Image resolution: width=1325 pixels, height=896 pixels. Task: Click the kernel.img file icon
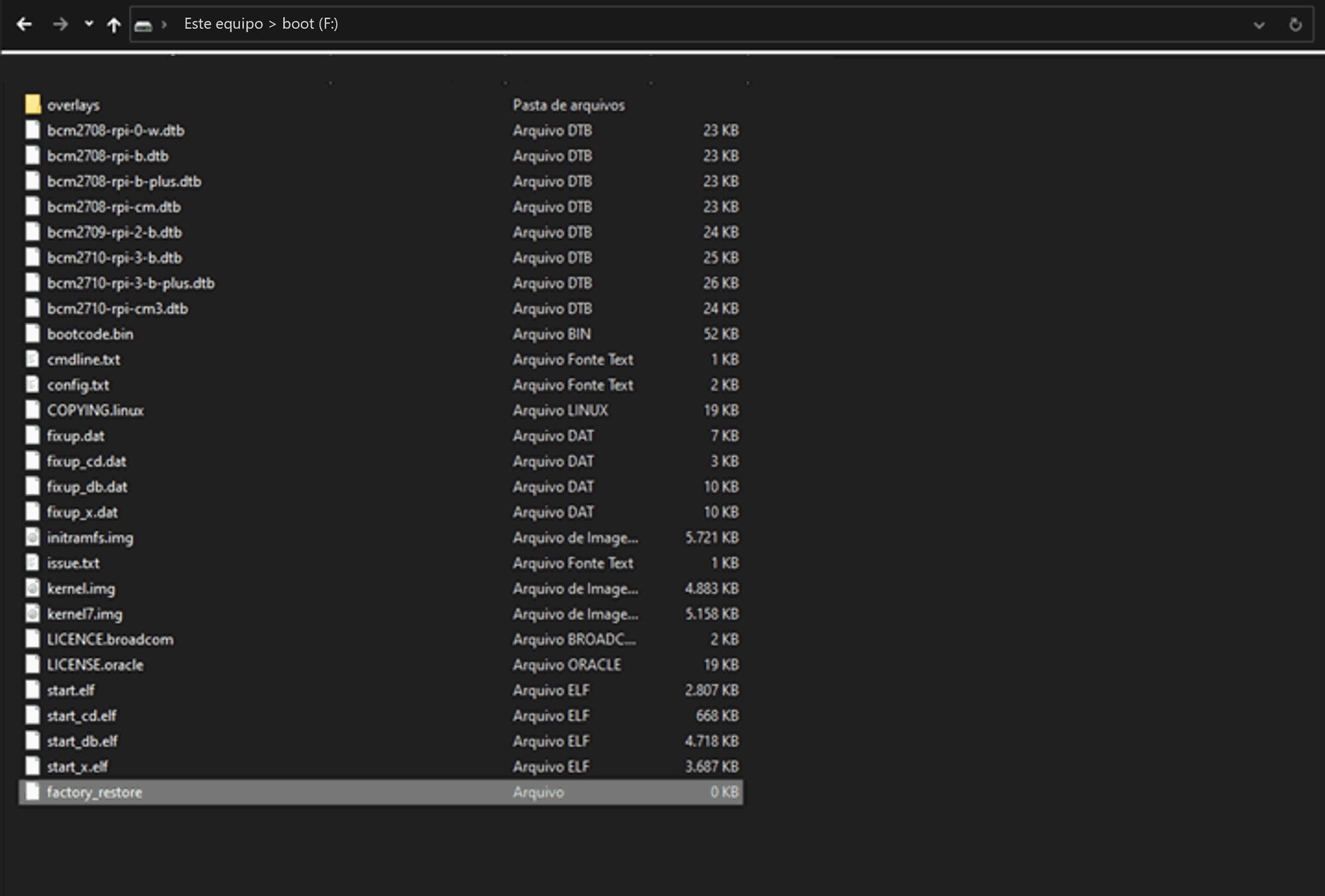32,588
